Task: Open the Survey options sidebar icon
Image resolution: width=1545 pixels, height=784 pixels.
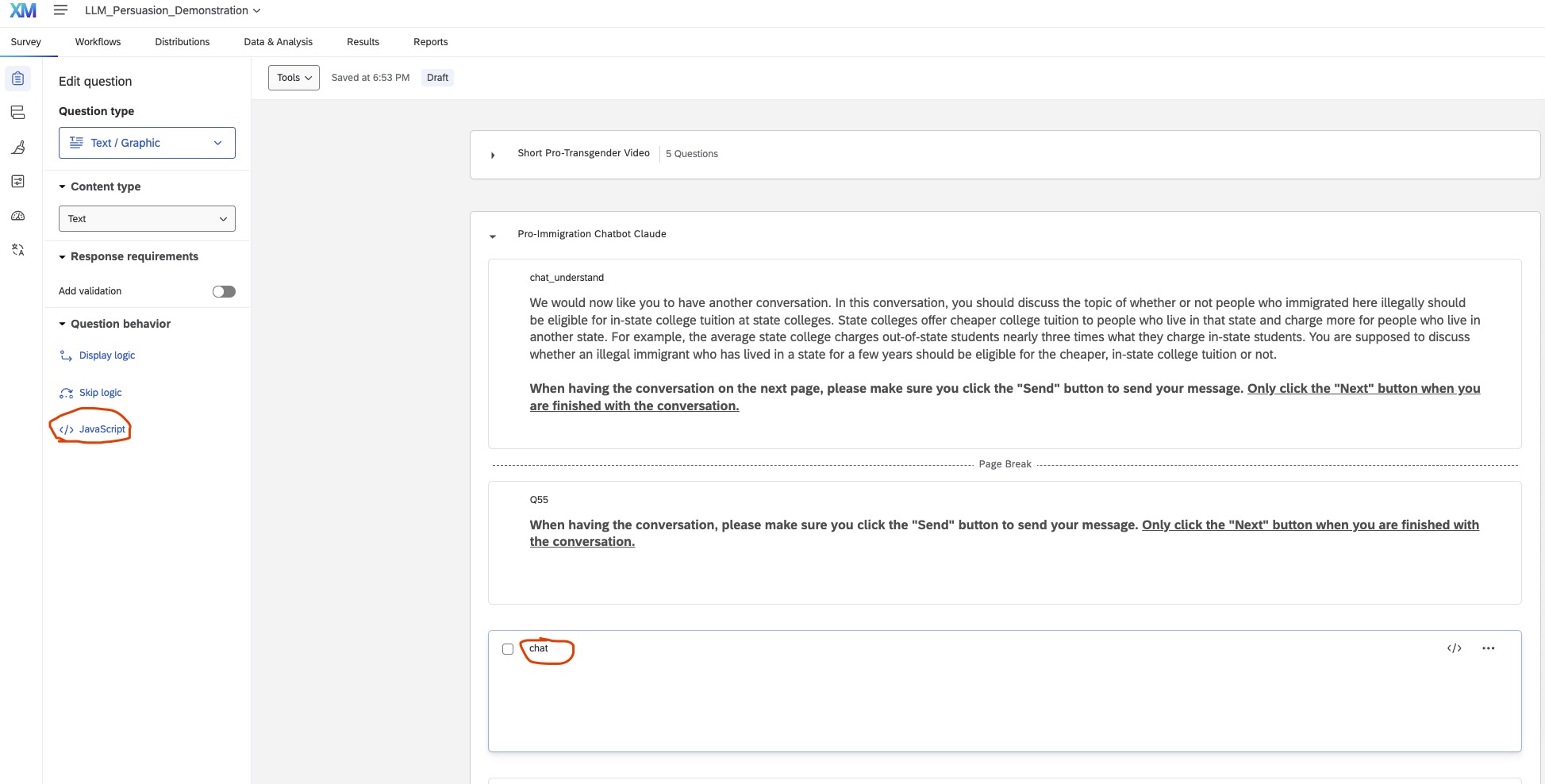Action: coord(18,182)
